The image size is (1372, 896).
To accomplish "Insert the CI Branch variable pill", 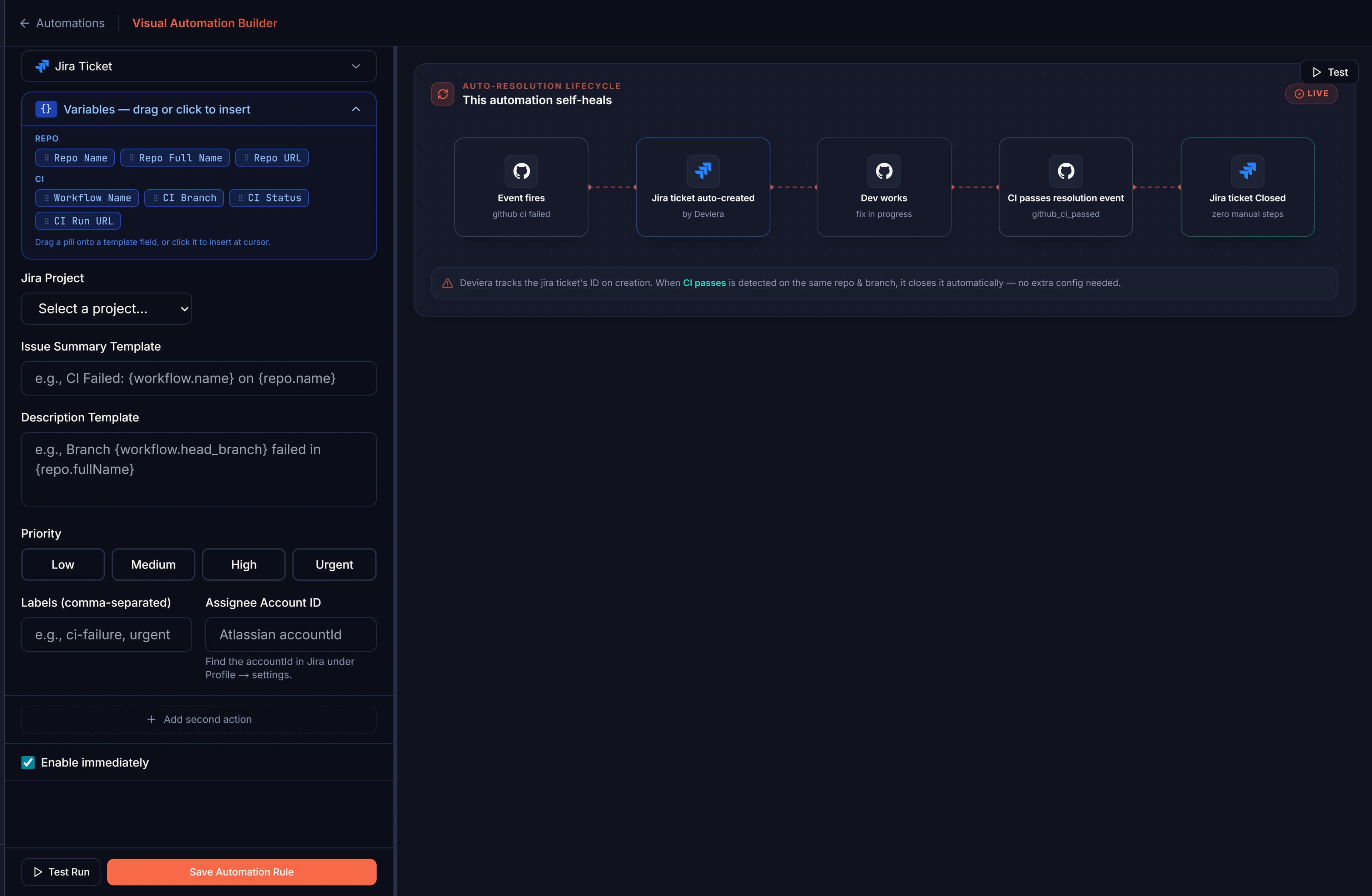I will (x=184, y=197).
